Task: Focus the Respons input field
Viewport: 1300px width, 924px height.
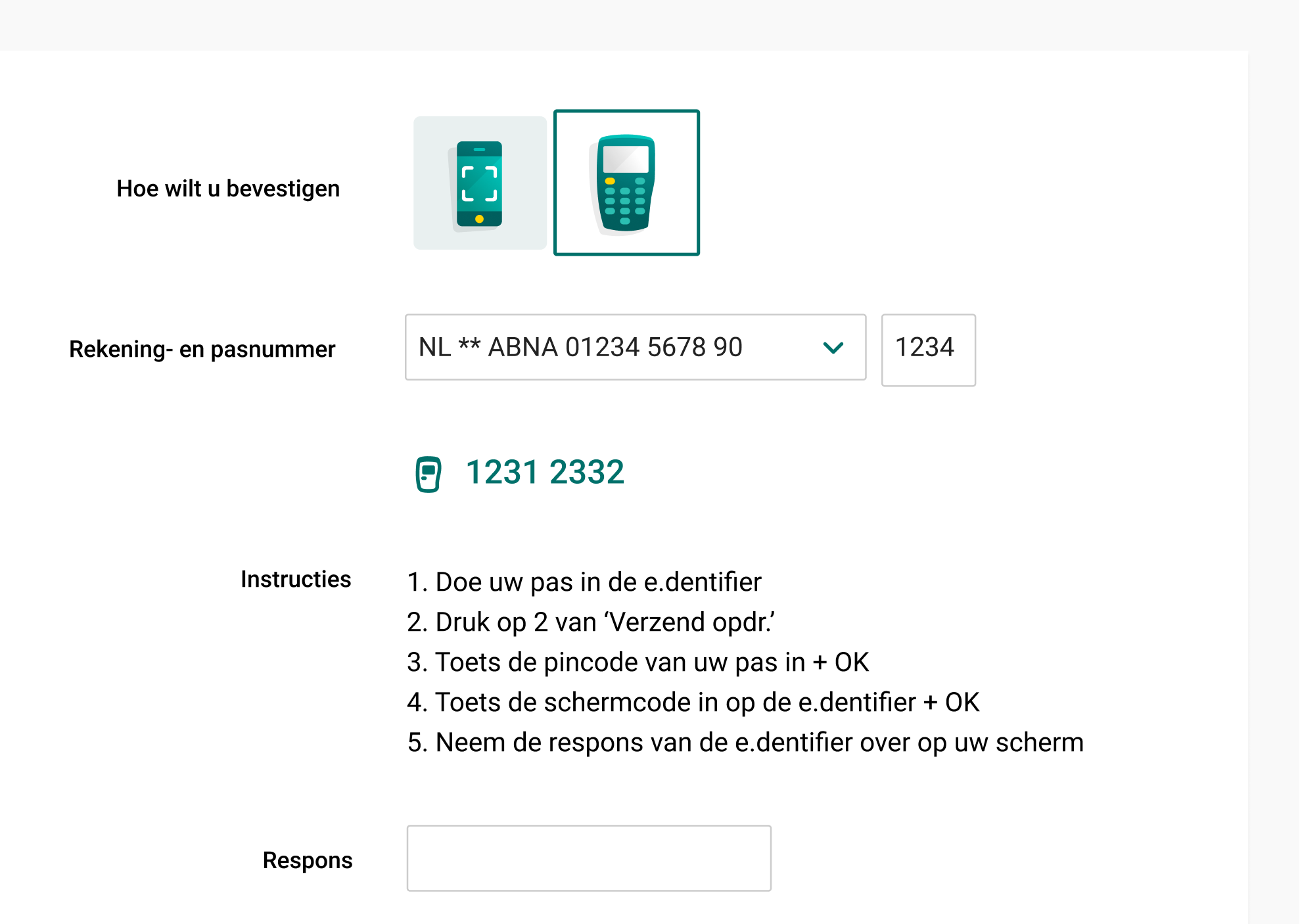Action: (x=589, y=858)
